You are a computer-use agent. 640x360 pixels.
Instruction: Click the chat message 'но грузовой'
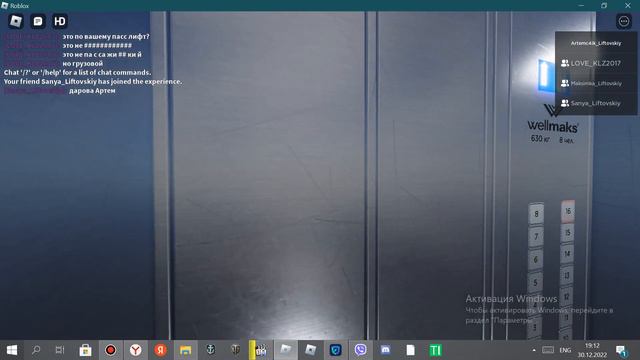pyautogui.click(x=82, y=63)
